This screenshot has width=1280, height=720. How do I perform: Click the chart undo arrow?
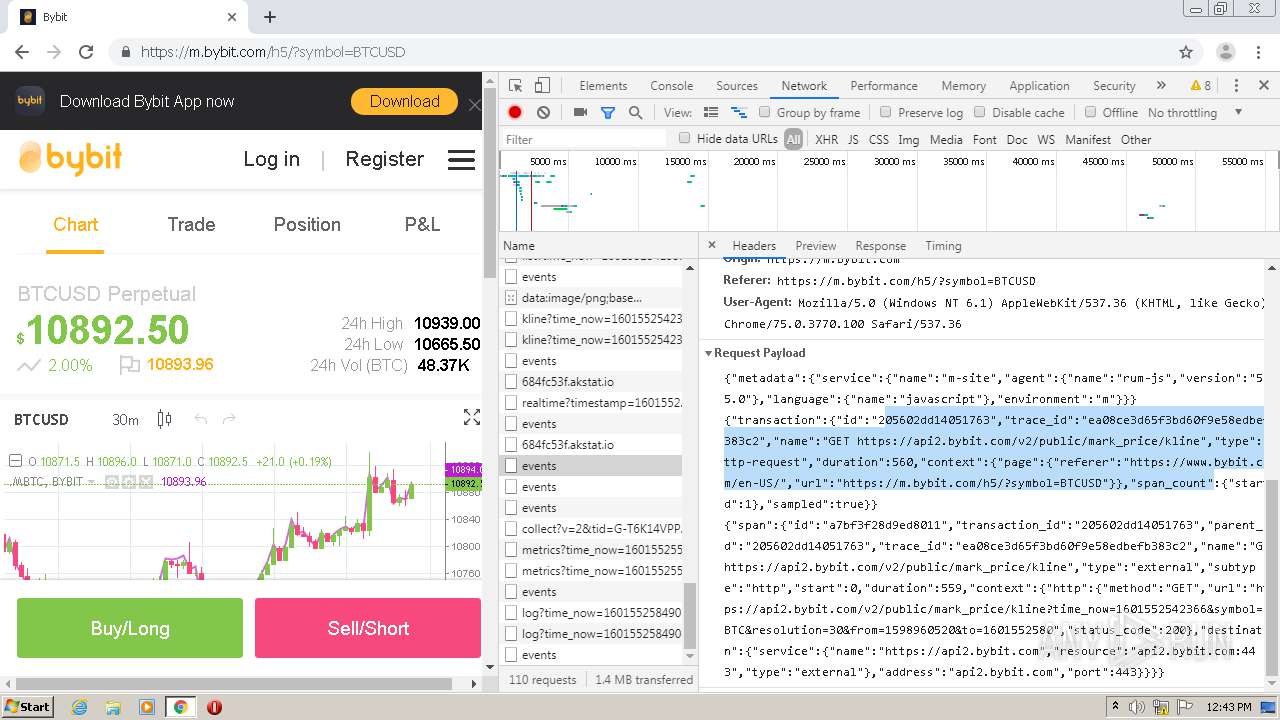pyautogui.click(x=200, y=419)
